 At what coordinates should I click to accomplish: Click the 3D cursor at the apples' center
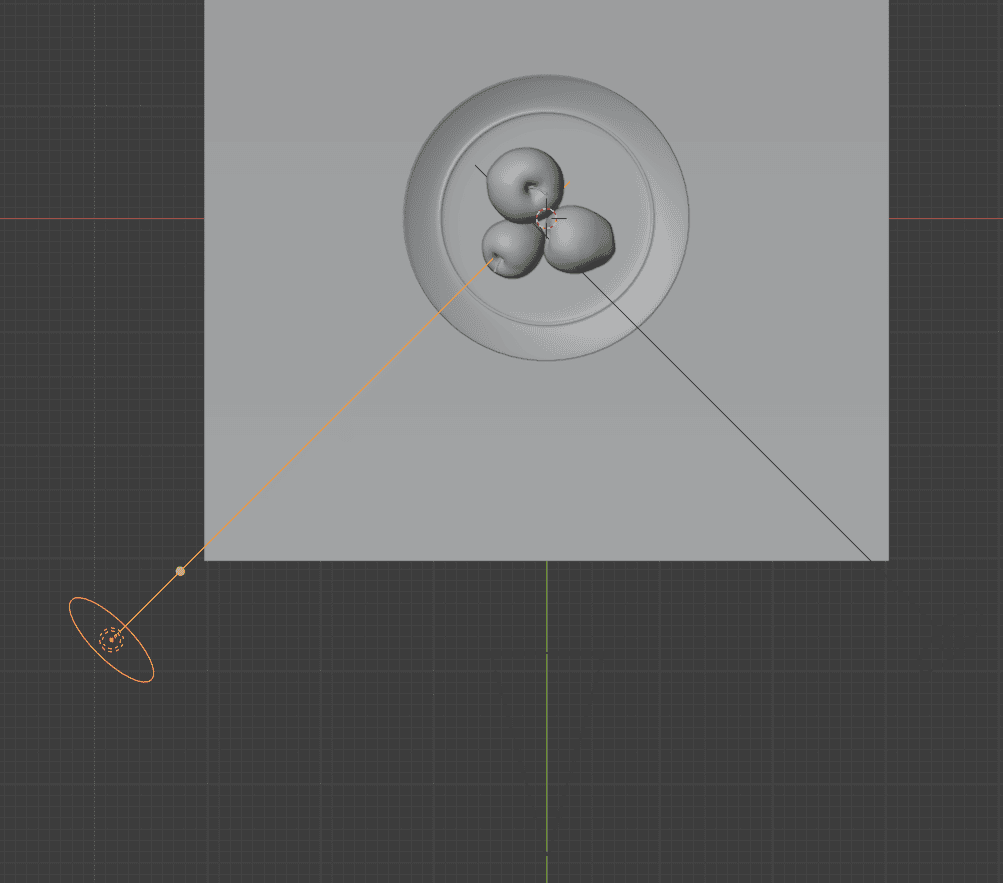click(547, 220)
